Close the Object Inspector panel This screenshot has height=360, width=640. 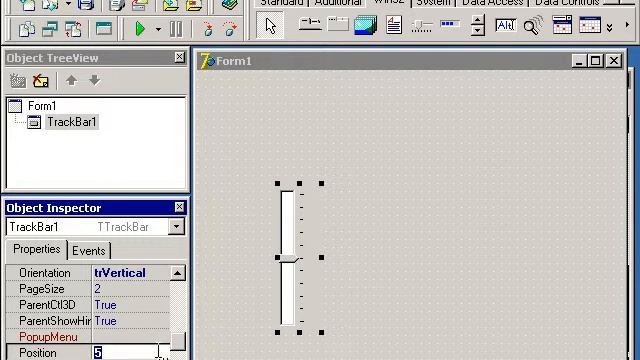point(179,207)
